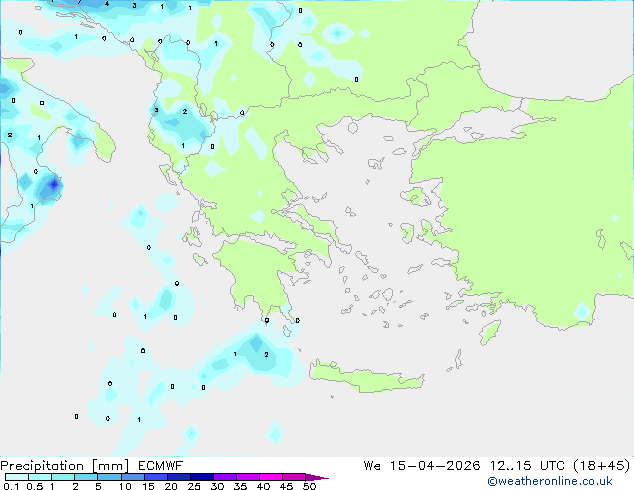Image resolution: width=634 pixels, height=490 pixels.
Task: Click the legend swatch between 15 and 20
Action: [x=156, y=477]
